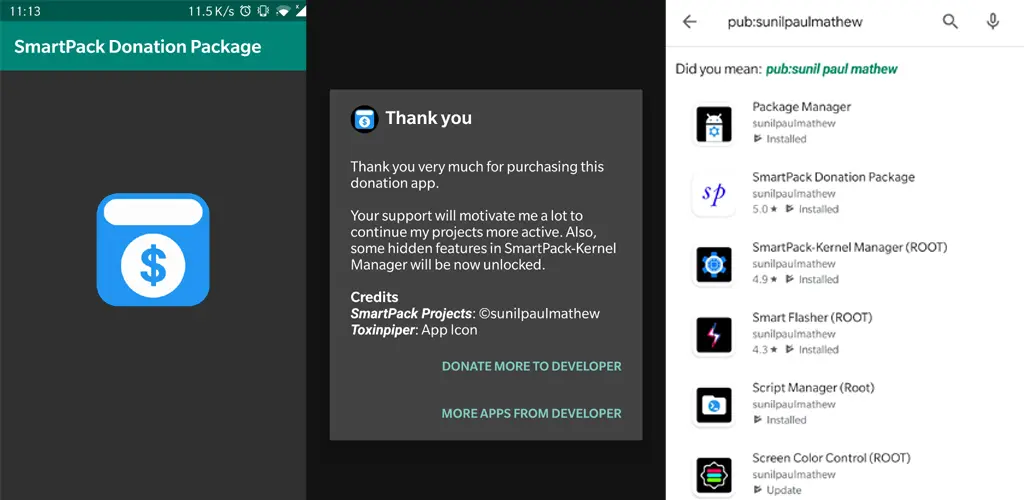Tap the search magnifier icon
The image size is (1024, 500).
950,22
